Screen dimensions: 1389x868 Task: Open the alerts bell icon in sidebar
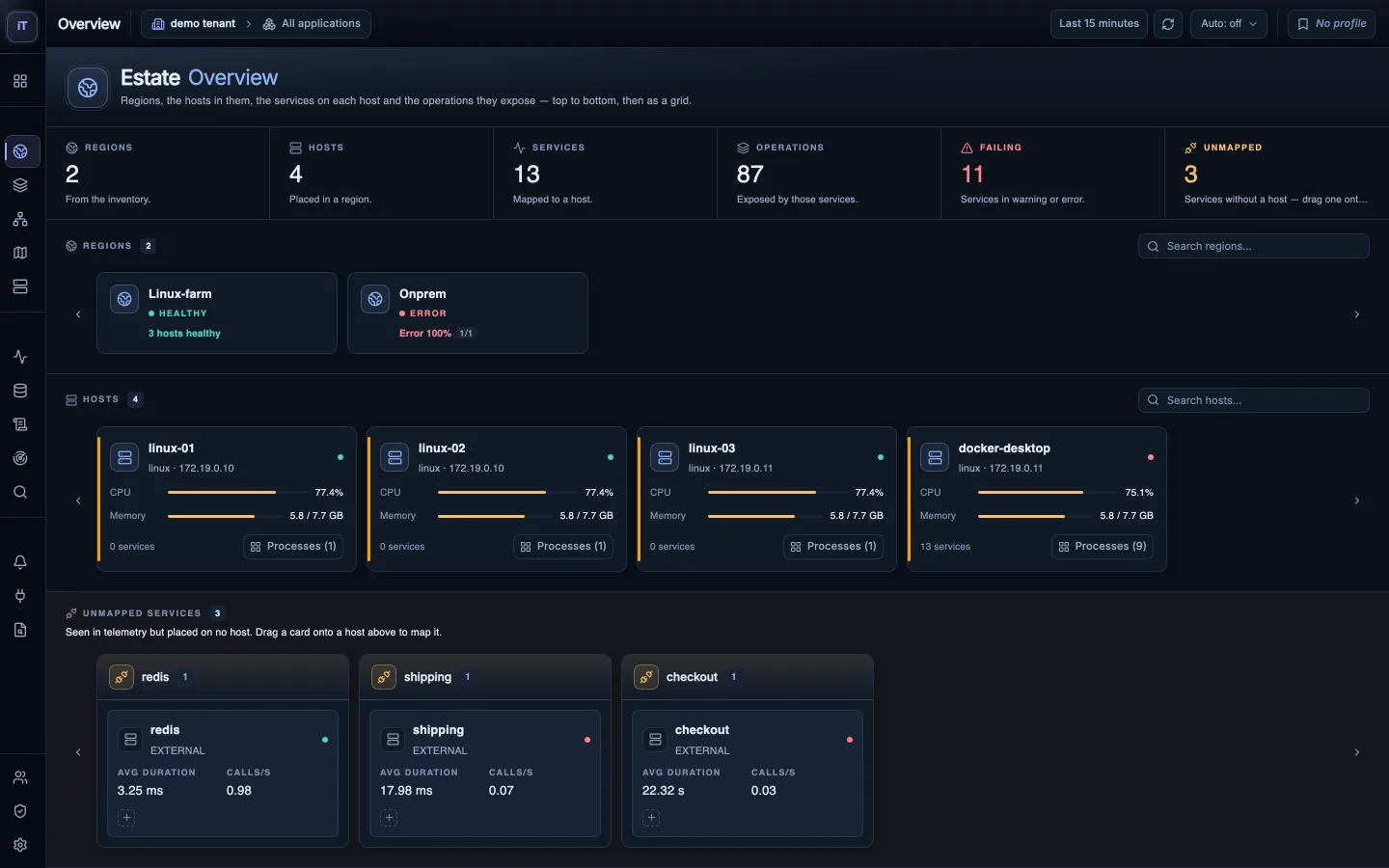20,562
